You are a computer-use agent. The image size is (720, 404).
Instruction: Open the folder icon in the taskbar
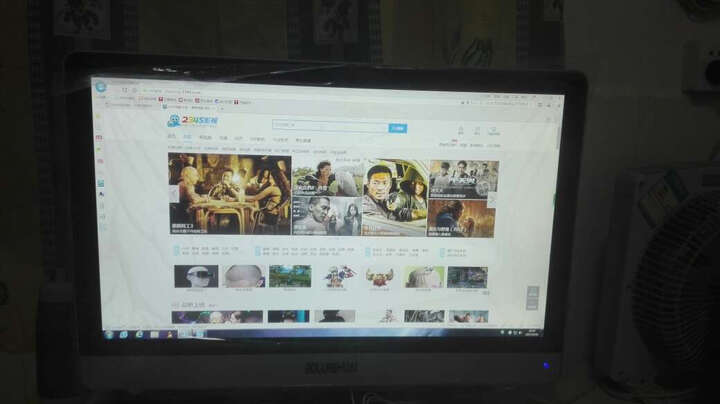coord(155,335)
